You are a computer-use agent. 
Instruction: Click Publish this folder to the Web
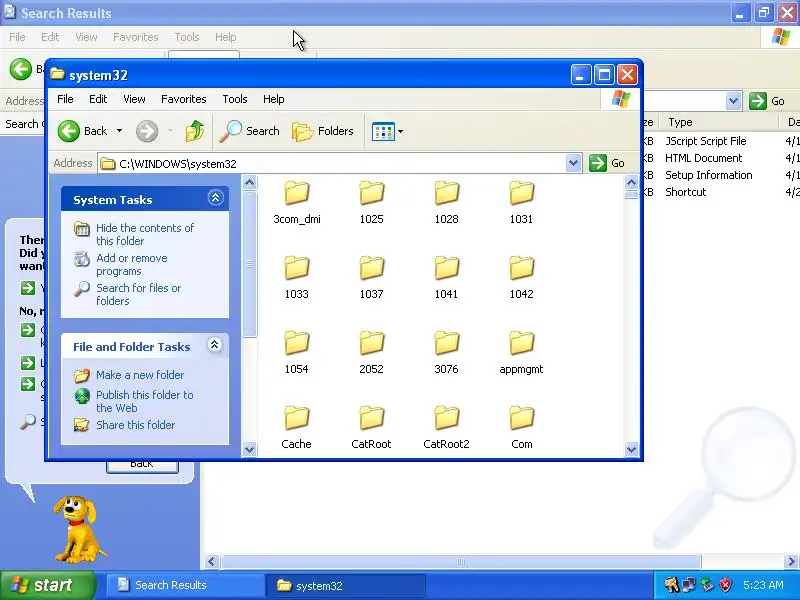[x=144, y=401]
